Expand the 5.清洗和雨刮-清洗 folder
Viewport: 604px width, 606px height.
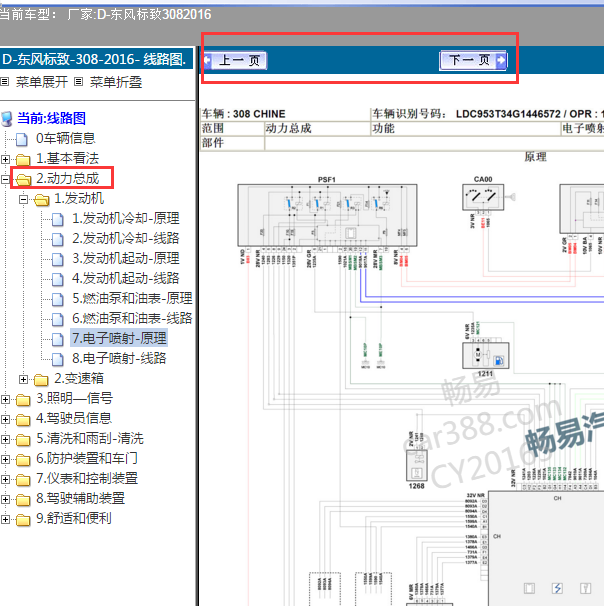tap(5, 440)
